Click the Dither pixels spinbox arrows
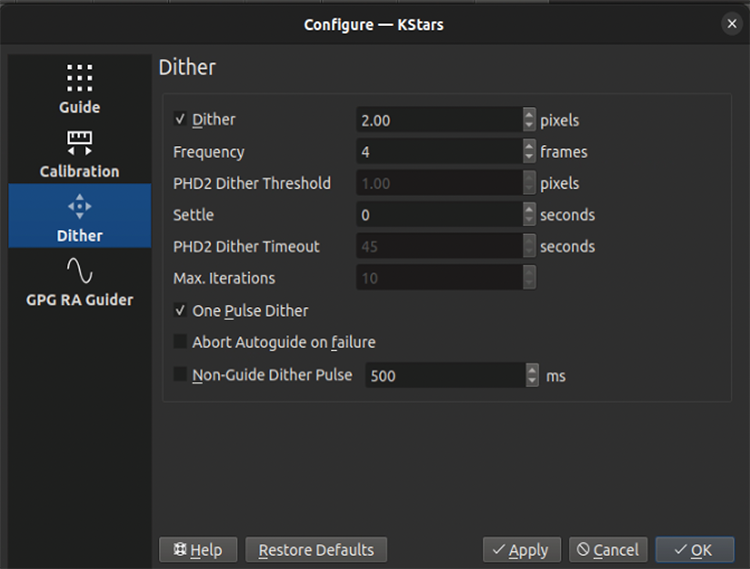 click(529, 120)
